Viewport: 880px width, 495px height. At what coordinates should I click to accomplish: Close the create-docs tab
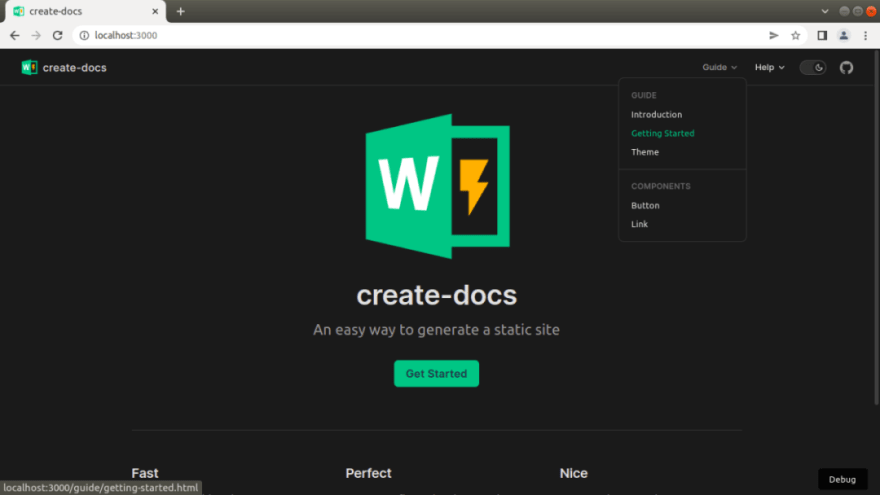(x=155, y=11)
